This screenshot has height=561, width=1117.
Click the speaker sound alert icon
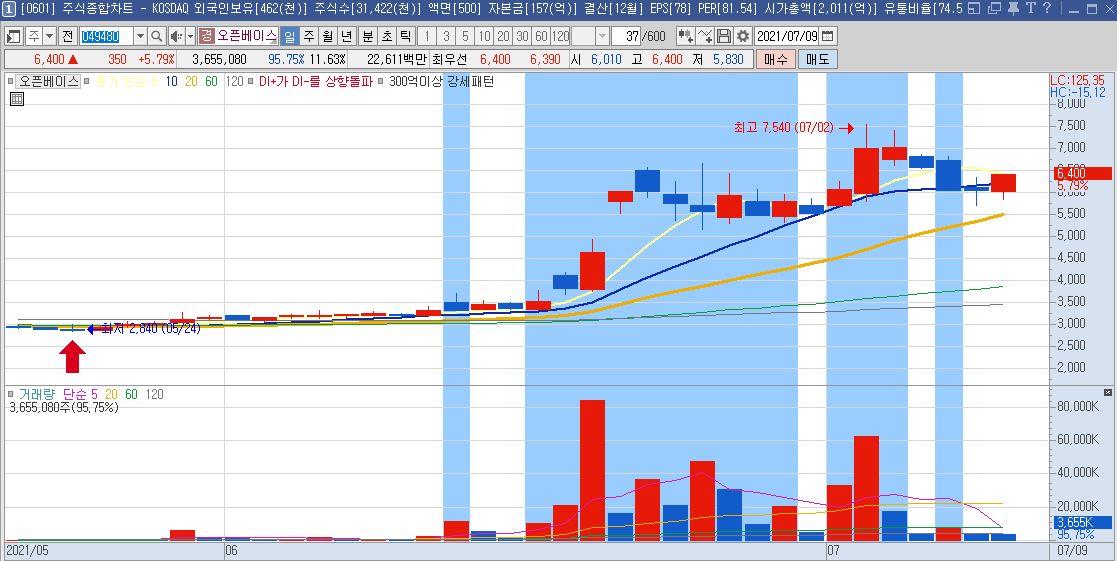tap(176, 36)
